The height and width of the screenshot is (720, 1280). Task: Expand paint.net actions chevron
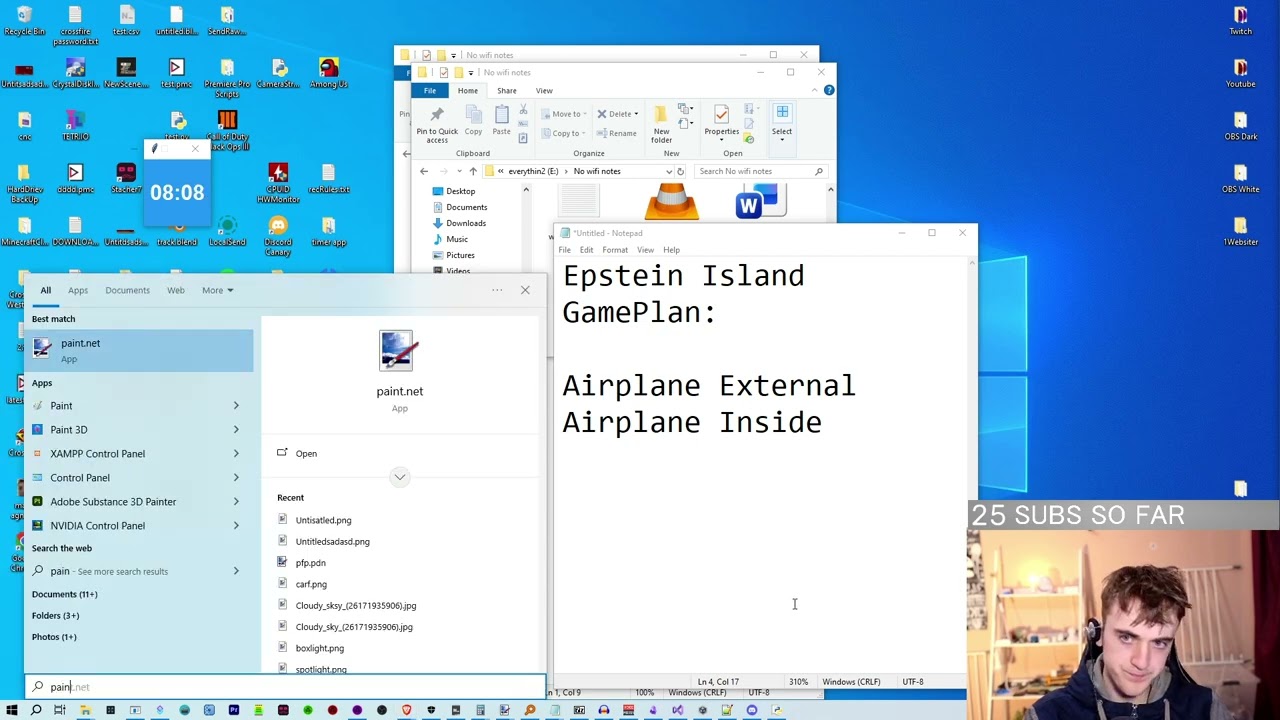pos(400,477)
